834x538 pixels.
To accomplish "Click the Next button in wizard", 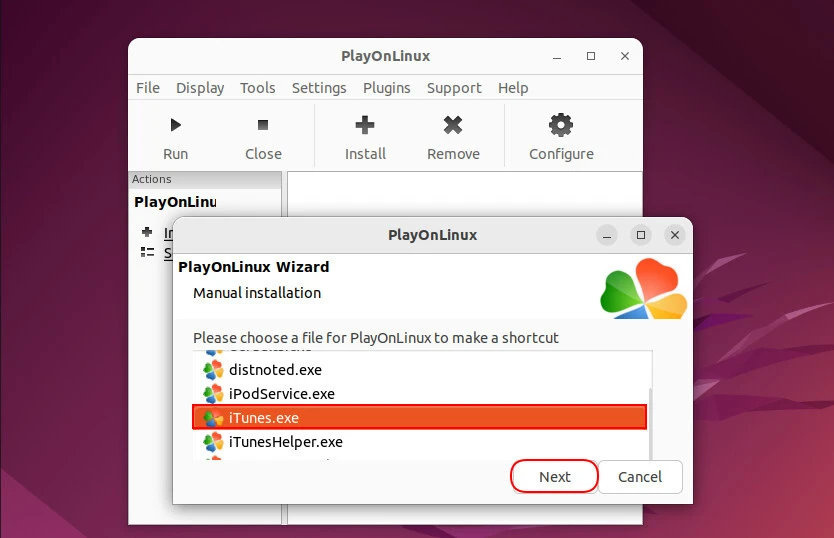I will [x=554, y=477].
